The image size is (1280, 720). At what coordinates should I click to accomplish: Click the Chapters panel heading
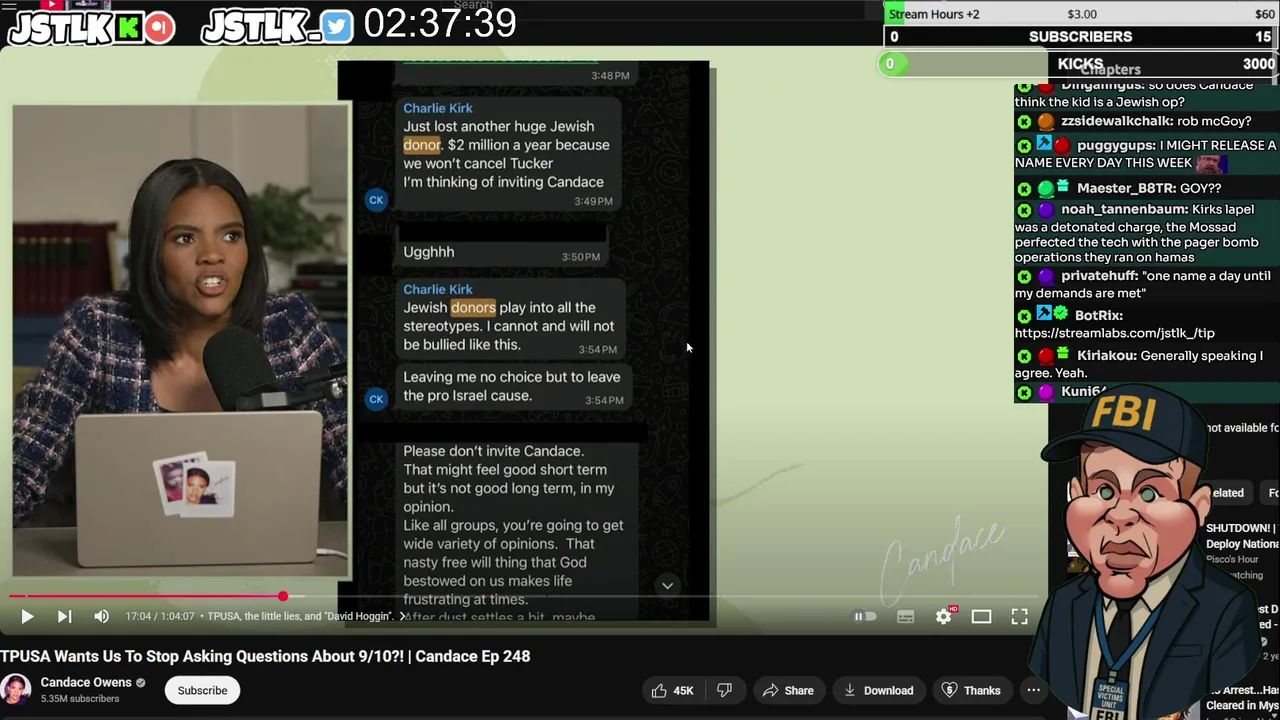[x=1110, y=69]
